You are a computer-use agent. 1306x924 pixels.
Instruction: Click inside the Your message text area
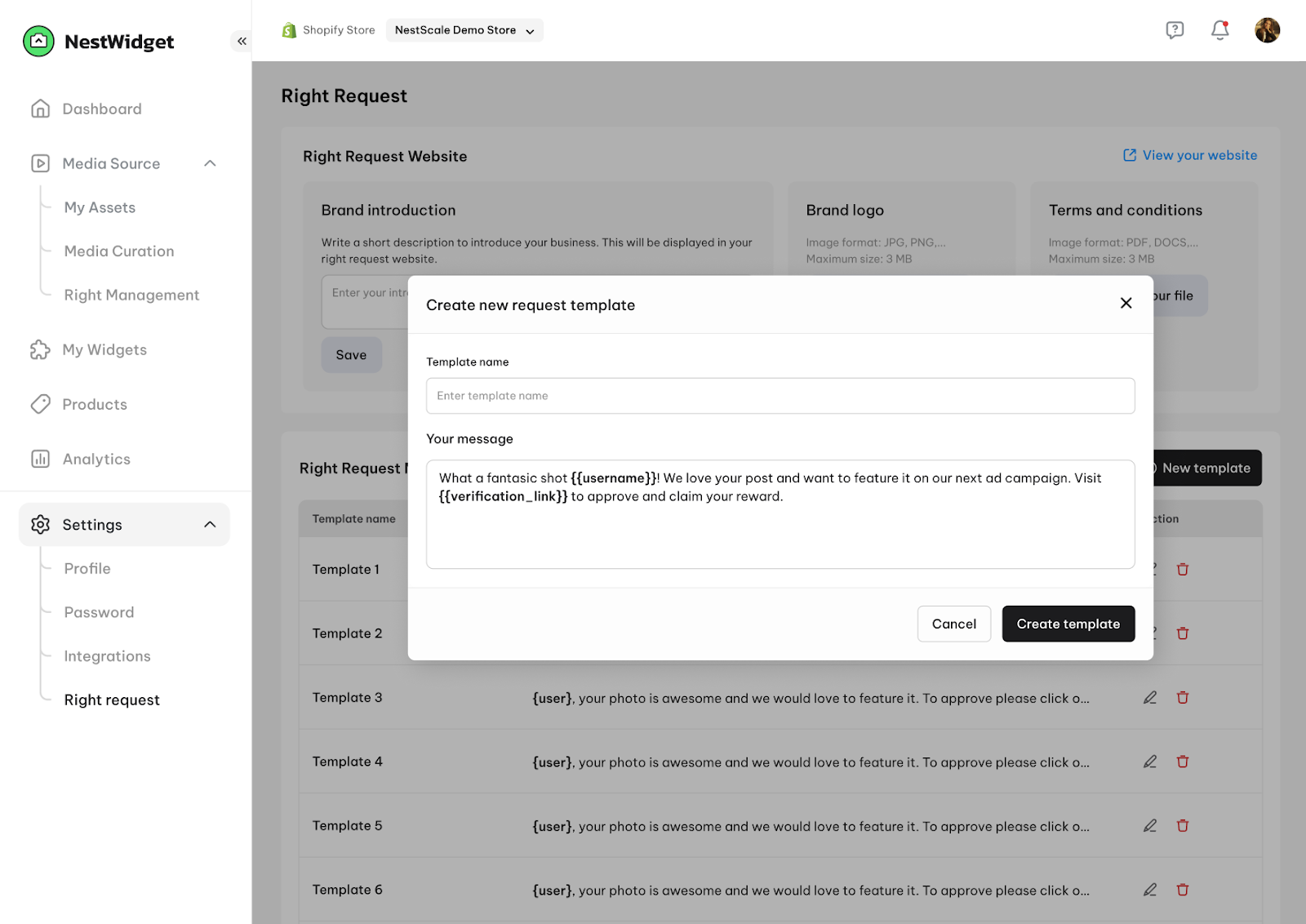point(780,514)
